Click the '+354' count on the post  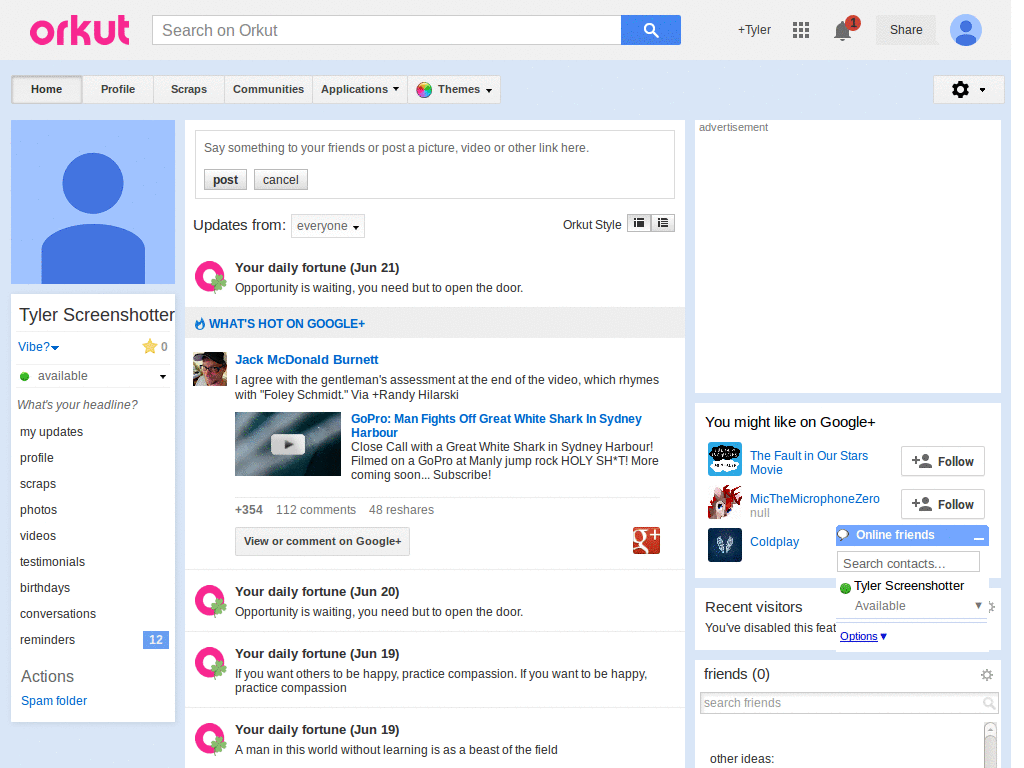click(x=249, y=510)
